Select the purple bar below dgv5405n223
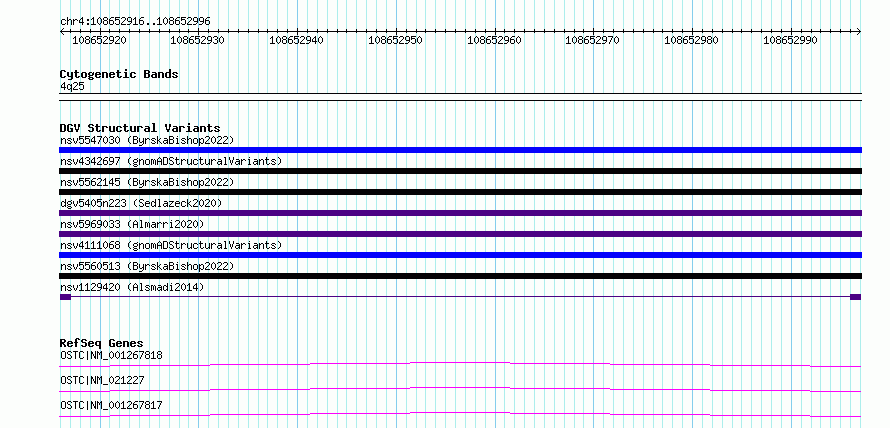 pos(460,213)
